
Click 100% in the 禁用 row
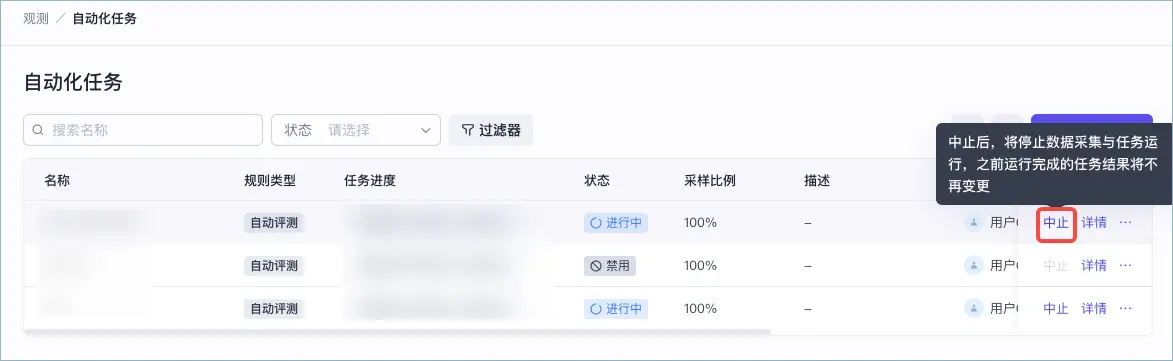[700, 265]
